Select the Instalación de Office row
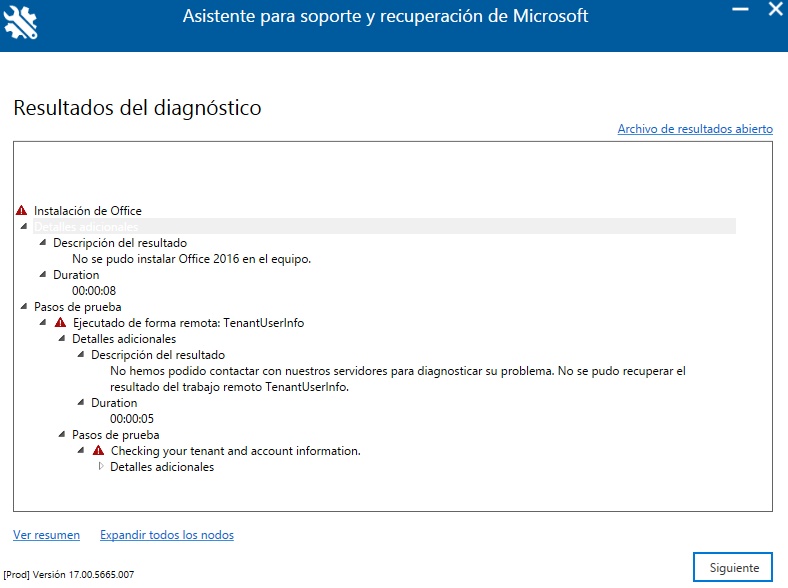This screenshot has height=588, width=788. tap(88, 211)
